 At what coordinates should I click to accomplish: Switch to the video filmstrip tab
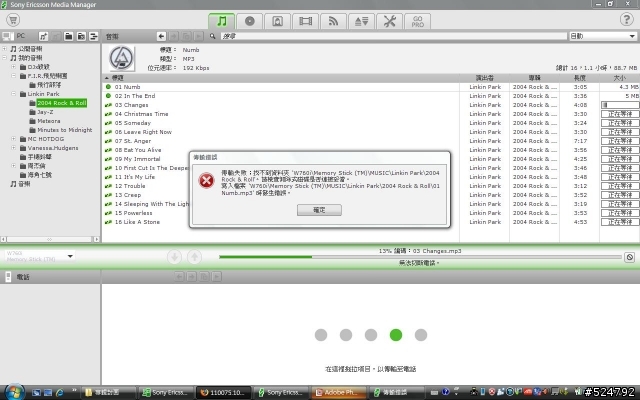coord(305,21)
